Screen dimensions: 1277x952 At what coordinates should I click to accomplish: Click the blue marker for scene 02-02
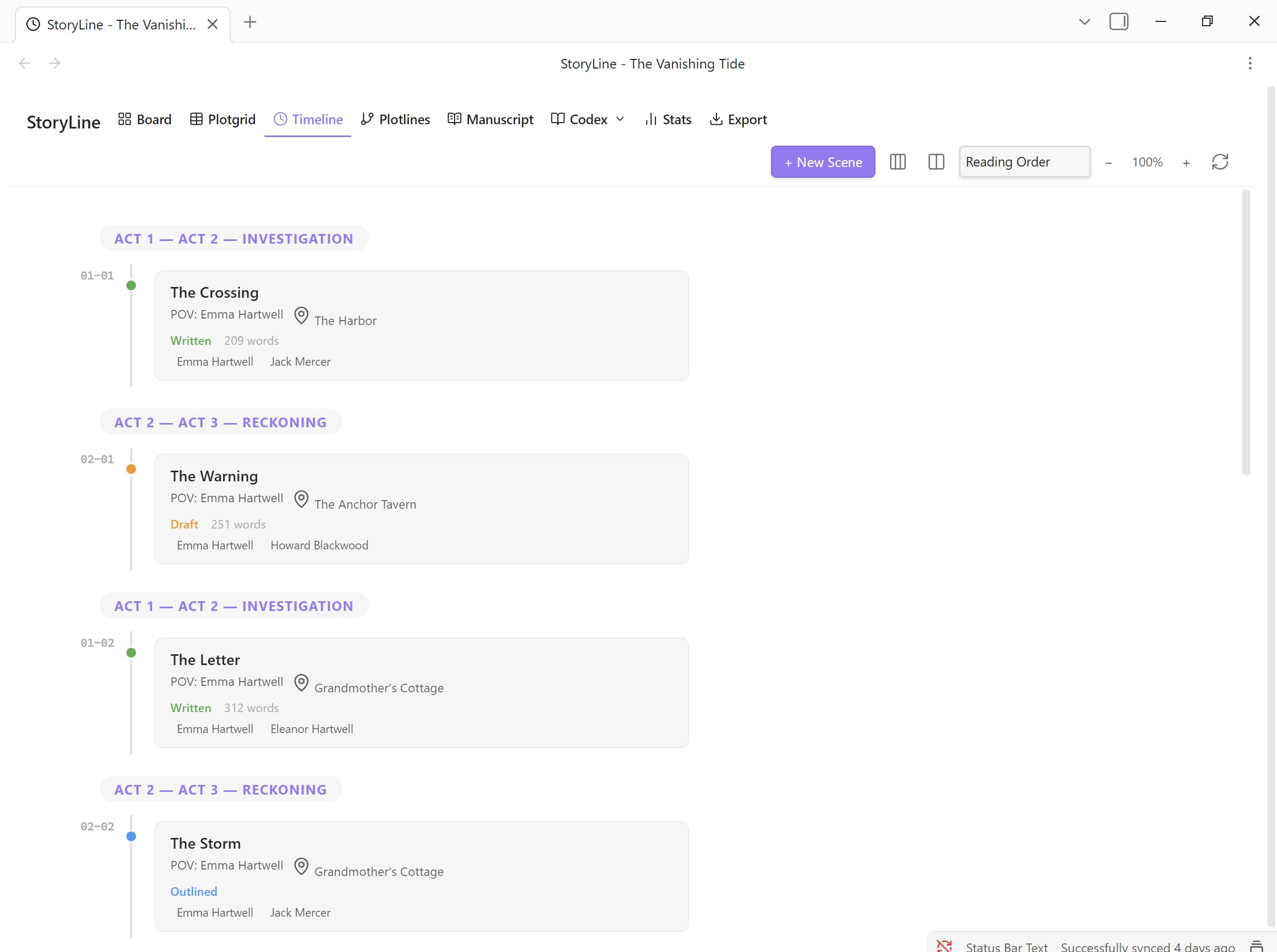(x=131, y=837)
